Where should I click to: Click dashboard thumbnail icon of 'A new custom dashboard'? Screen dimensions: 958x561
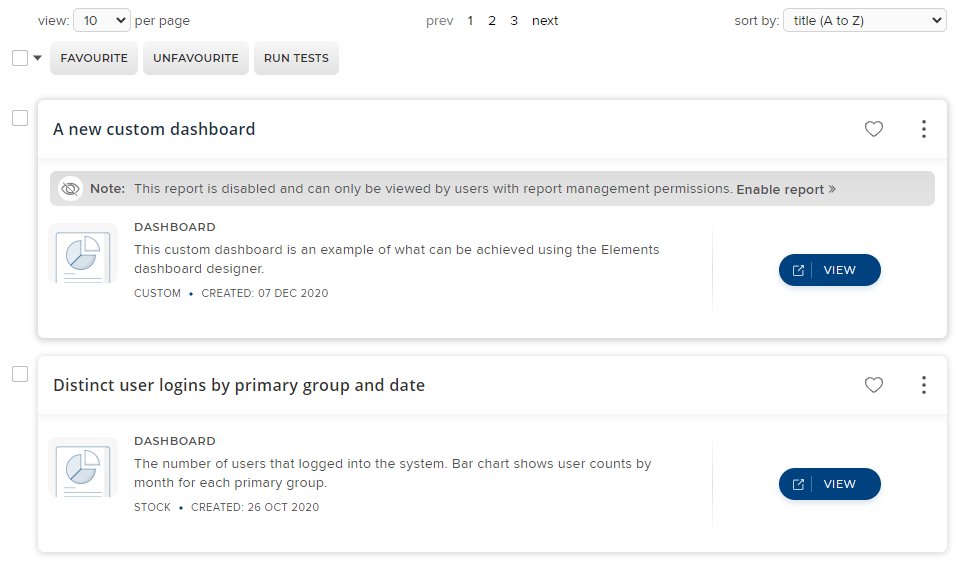click(x=82, y=253)
